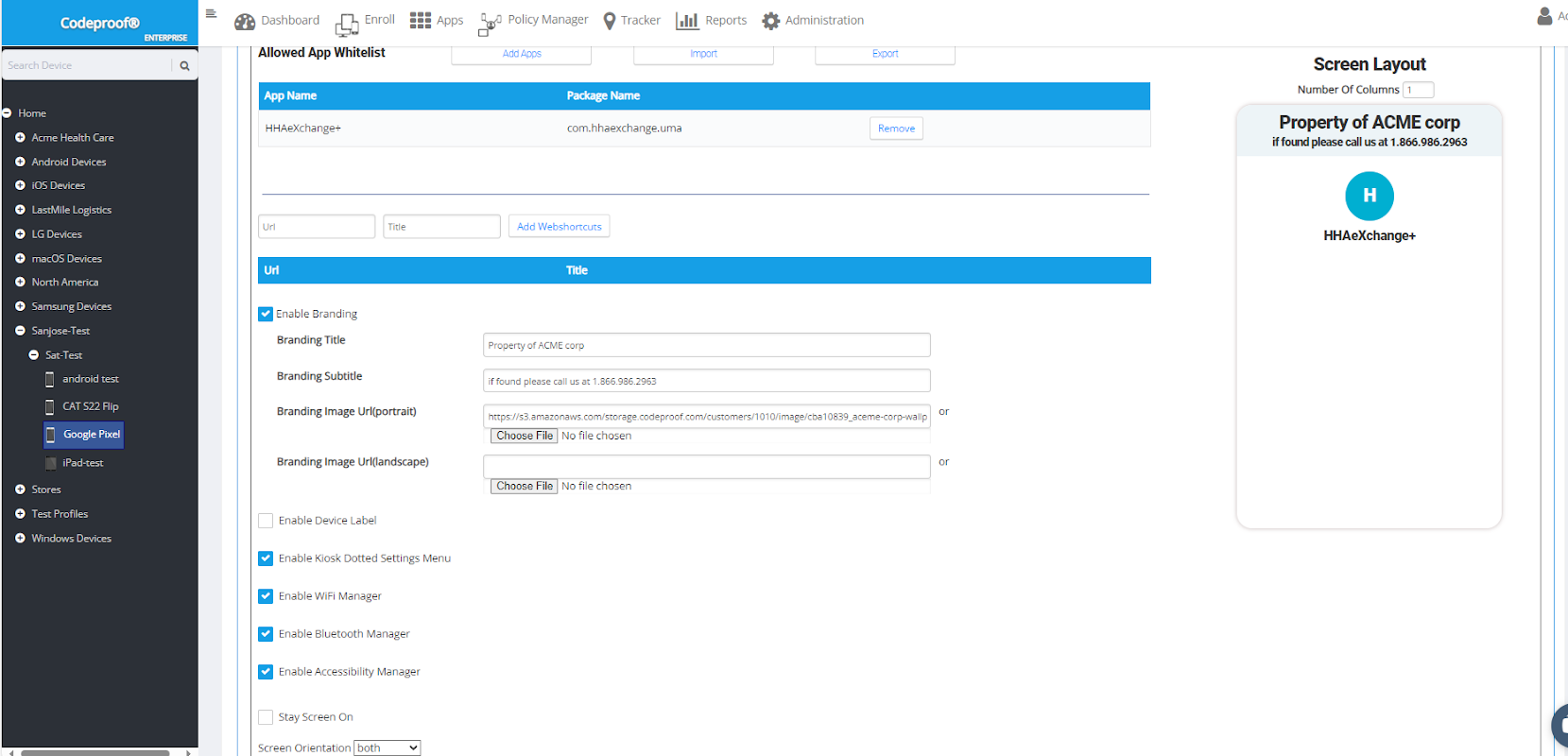Screen dimensions: 1568x756
Task: Open the Tracker menu
Action: [x=641, y=20]
